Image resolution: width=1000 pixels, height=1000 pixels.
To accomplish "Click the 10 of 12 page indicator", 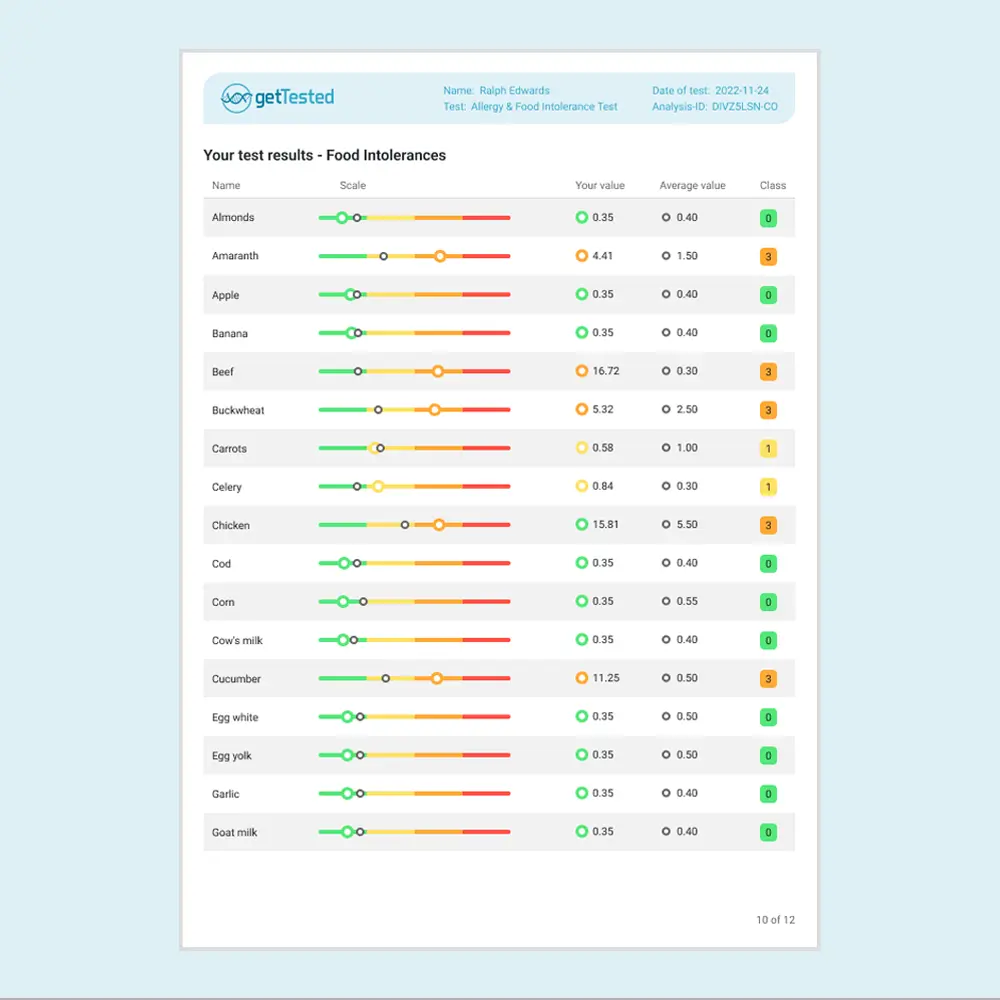I will 775,920.
